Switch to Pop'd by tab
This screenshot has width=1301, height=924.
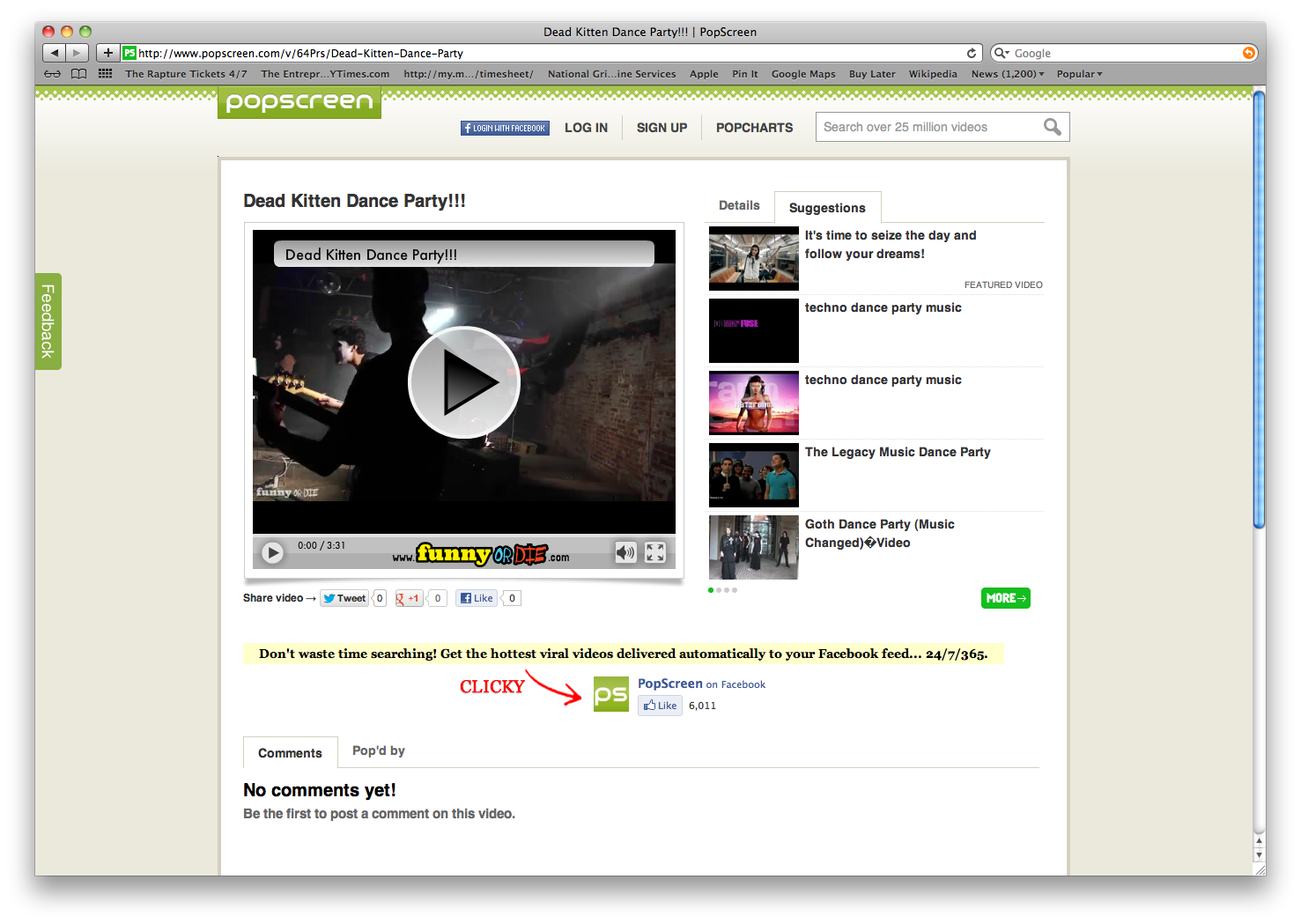click(x=379, y=750)
